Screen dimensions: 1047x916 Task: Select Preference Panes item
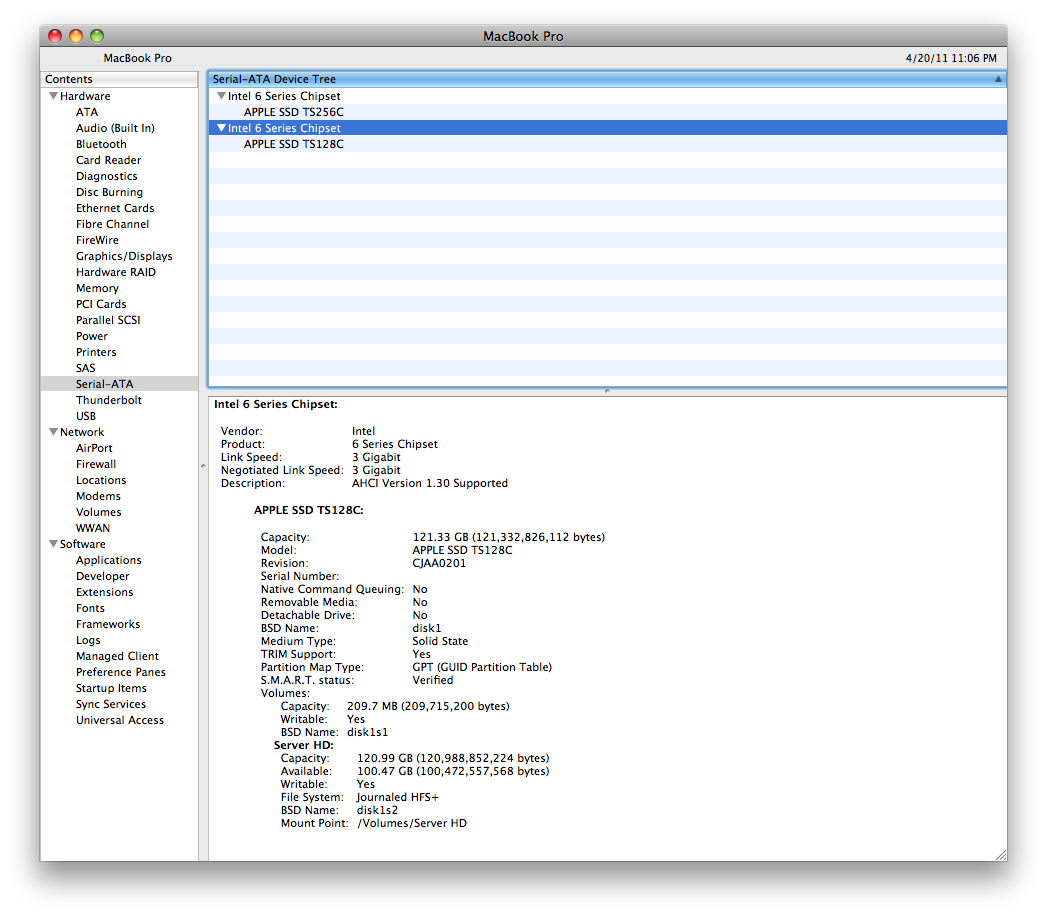coord(120,672)
